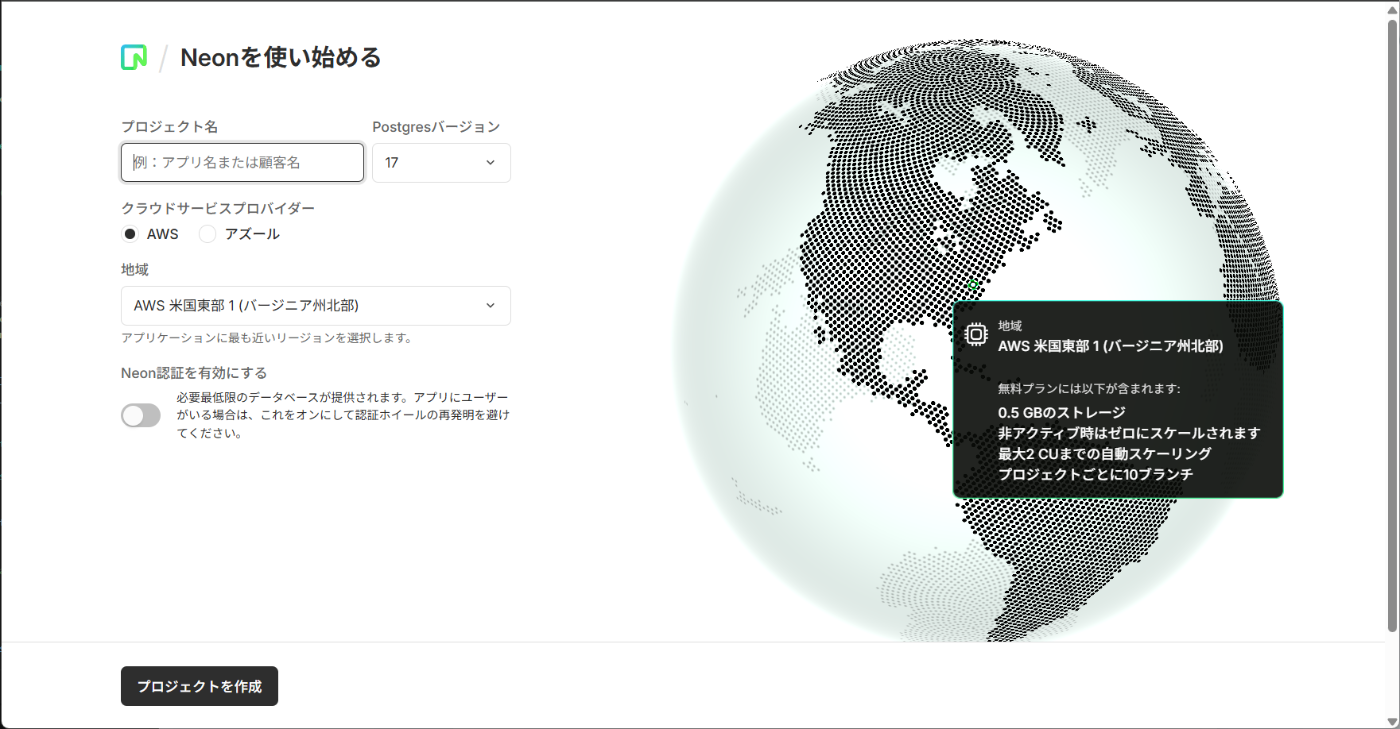Viewport: 1400px width, 729px height.
Task: Click the chip icon in region tooltip
Action: click(976, 334)
